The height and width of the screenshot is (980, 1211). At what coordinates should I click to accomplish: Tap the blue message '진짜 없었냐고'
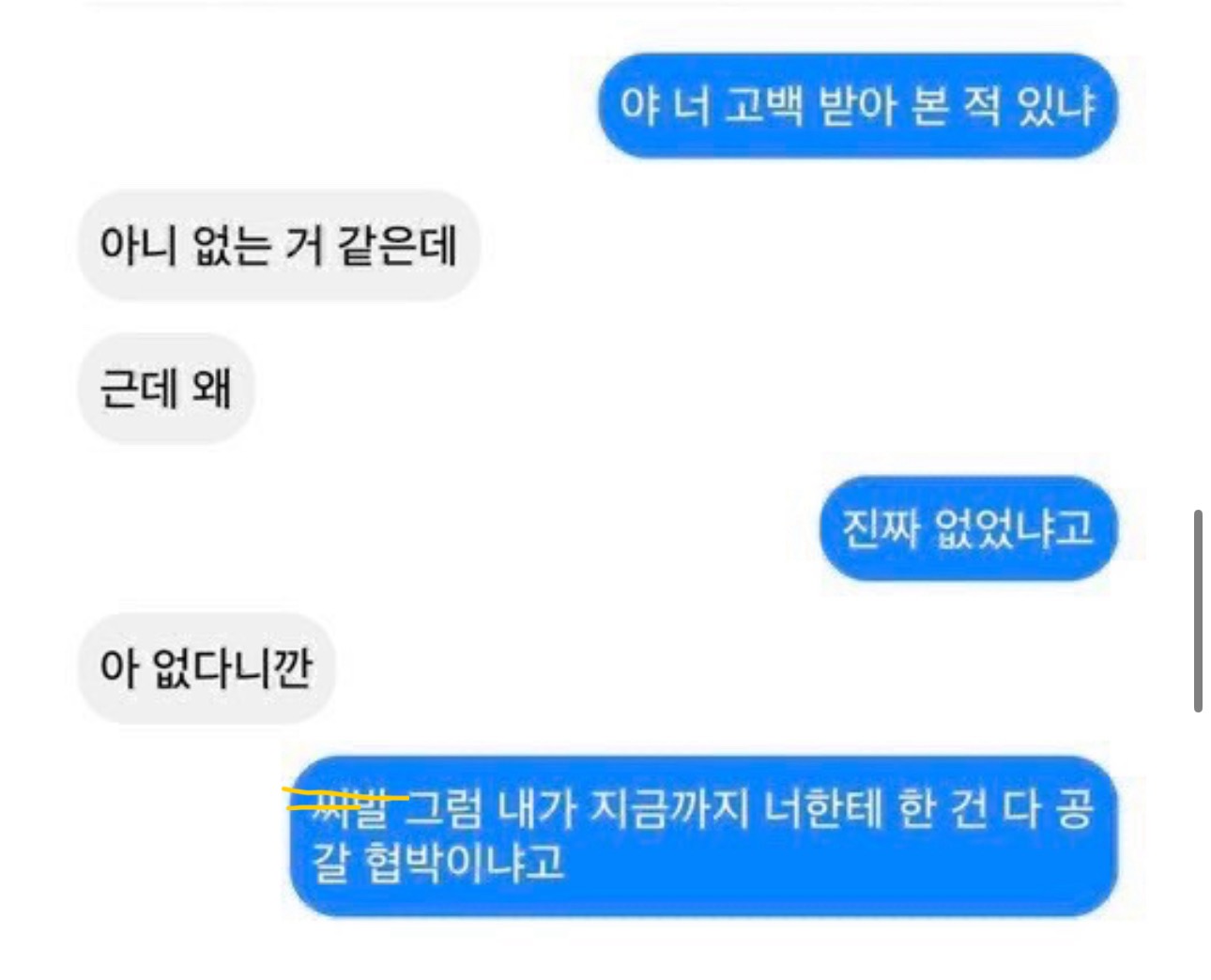point(968,528)
